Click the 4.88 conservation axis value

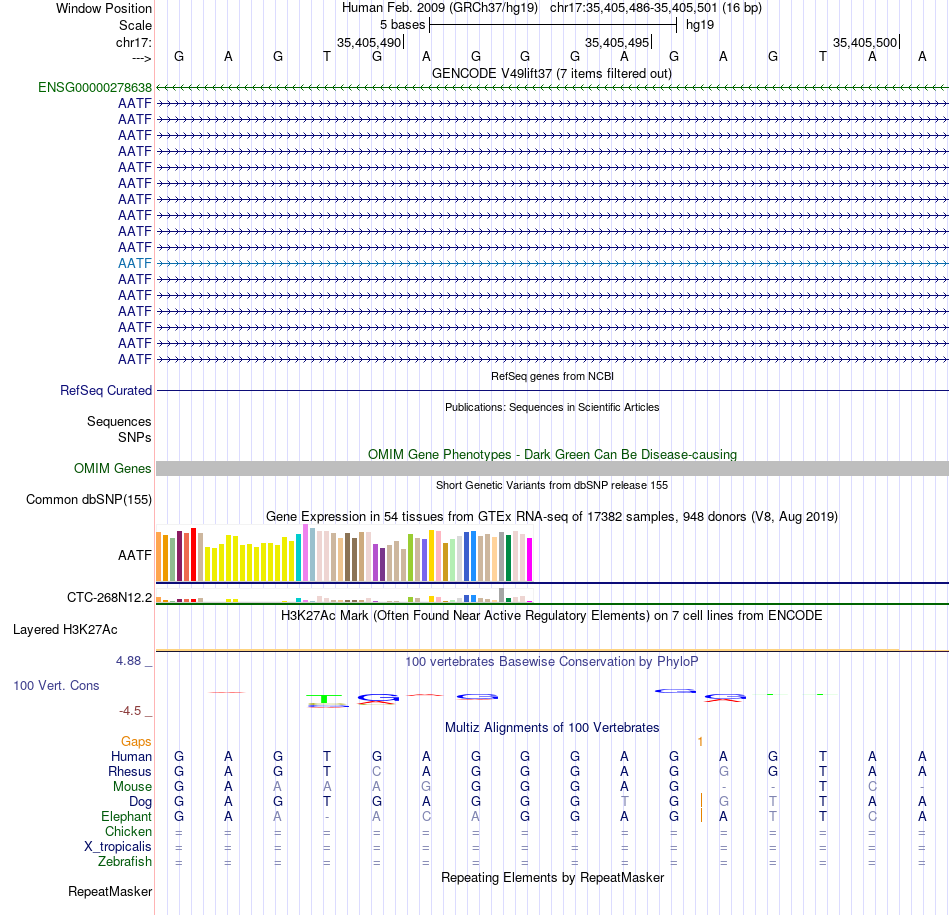tap(128, 661)
